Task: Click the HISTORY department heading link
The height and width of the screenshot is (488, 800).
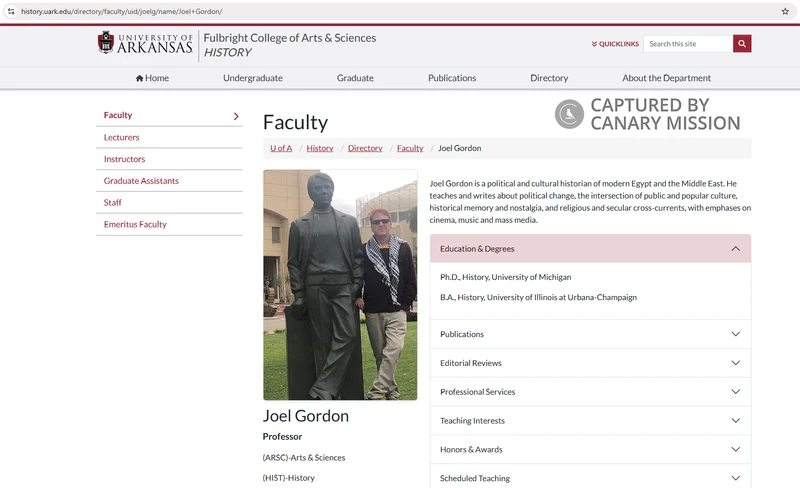Action: click(228, 53)
